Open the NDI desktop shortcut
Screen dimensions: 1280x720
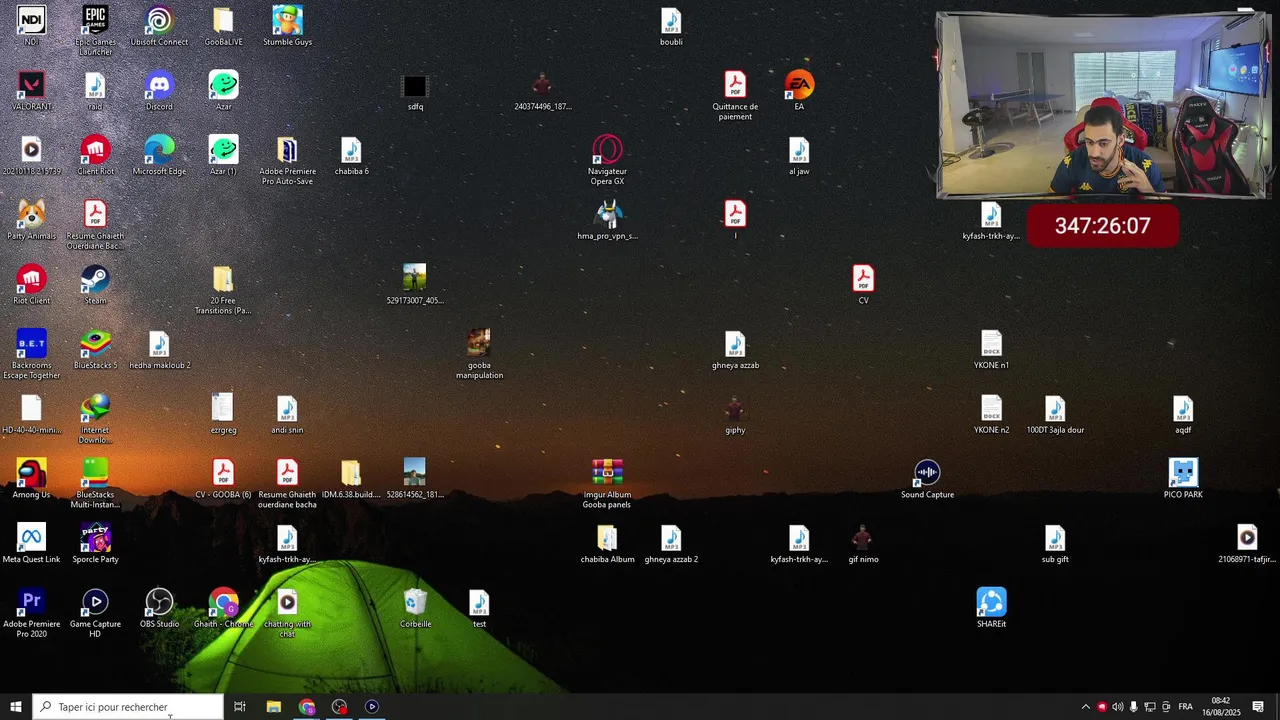[31, 20]
